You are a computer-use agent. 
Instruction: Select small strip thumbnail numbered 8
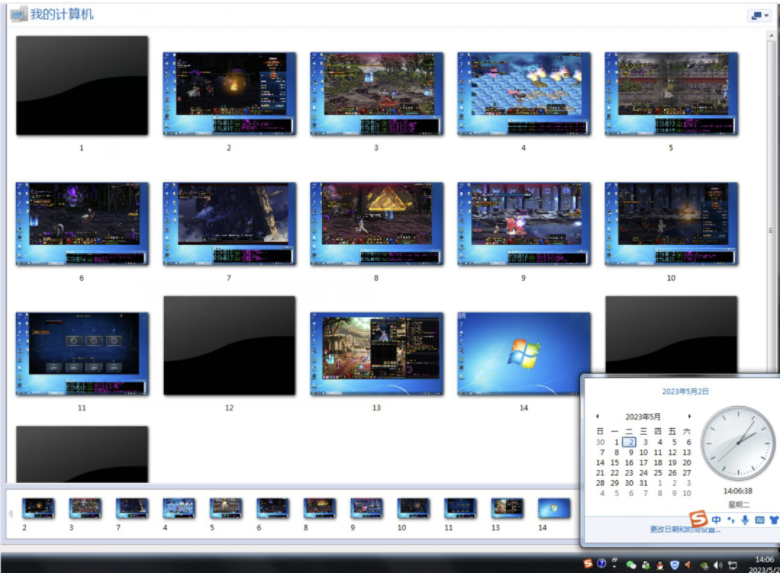[319, 508]
